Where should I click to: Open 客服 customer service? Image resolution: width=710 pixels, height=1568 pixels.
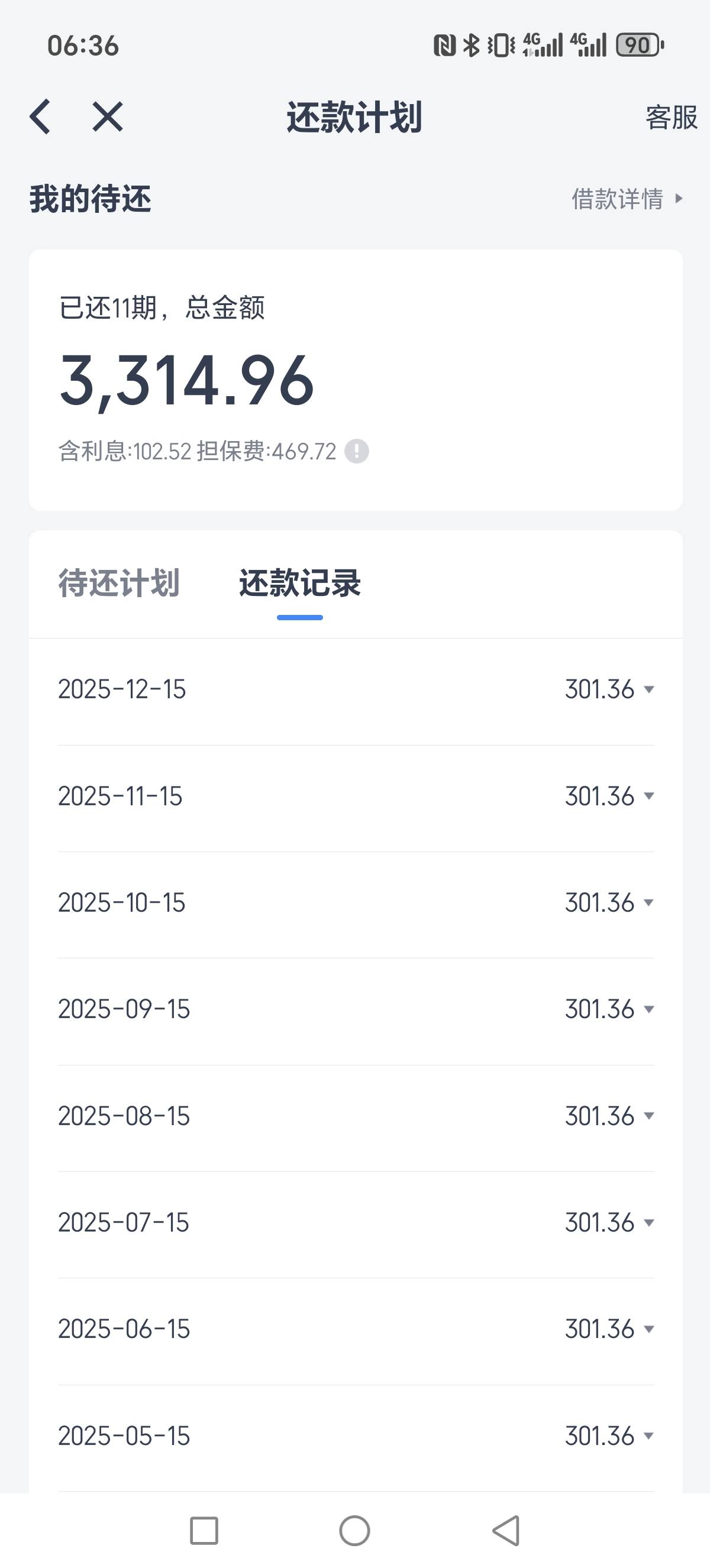pos(670,117)
